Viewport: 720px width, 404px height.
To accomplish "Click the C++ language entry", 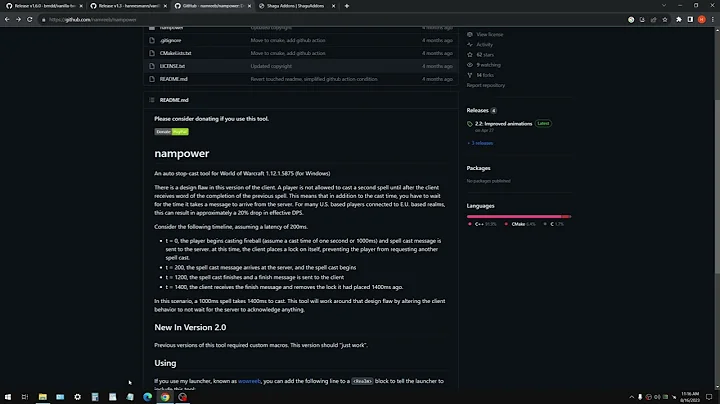I will click(482, 224).
